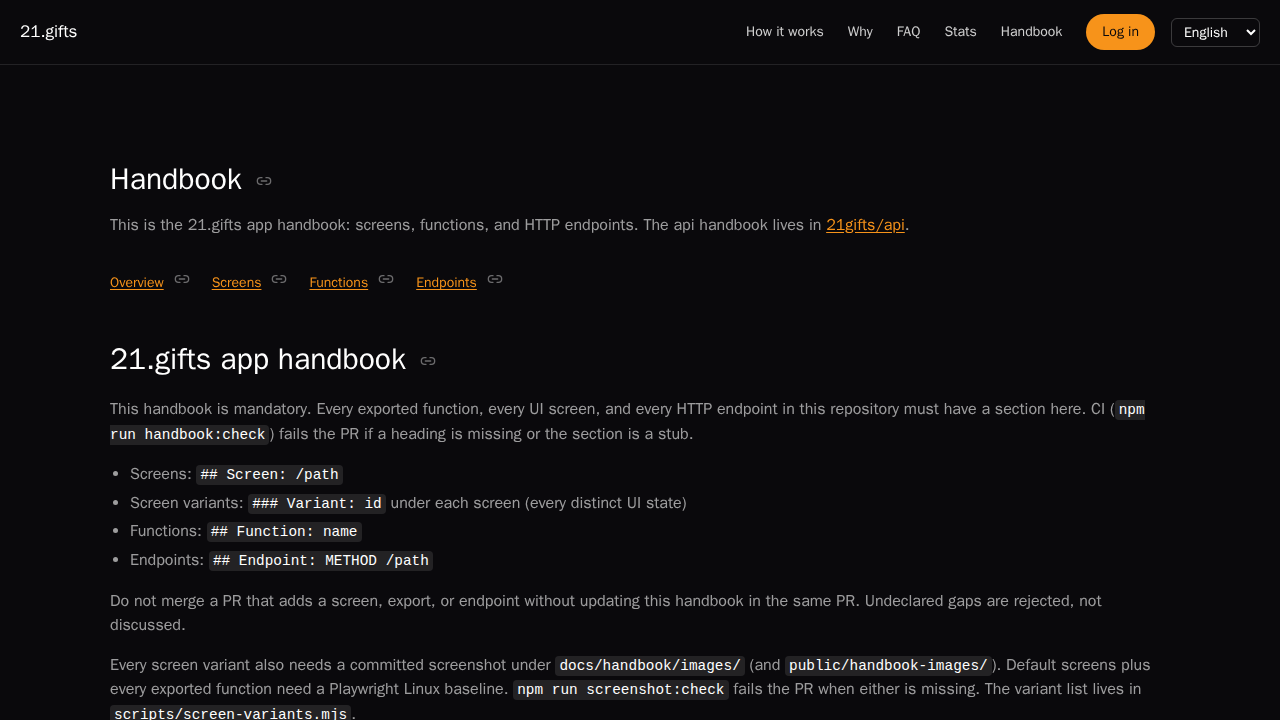
Task: Click anchor link icon next to Screens
Action: (x=279, y=279)
